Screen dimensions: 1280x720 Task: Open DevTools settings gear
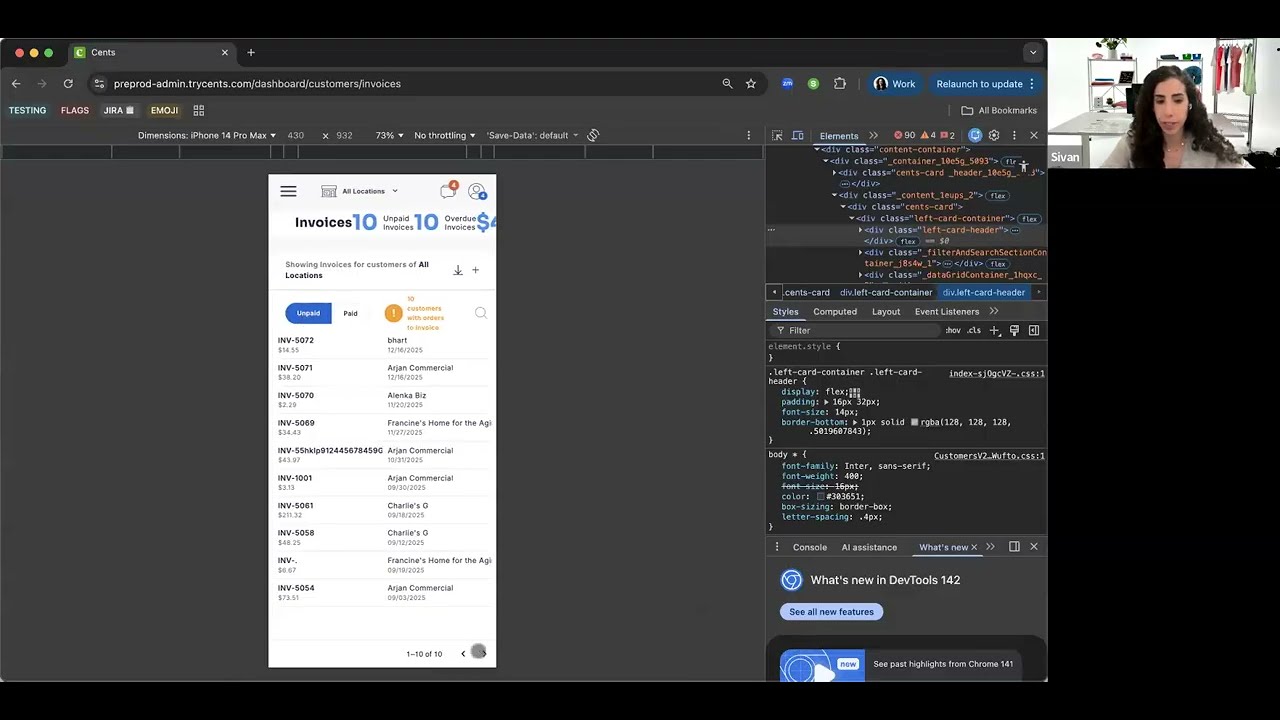994,135
